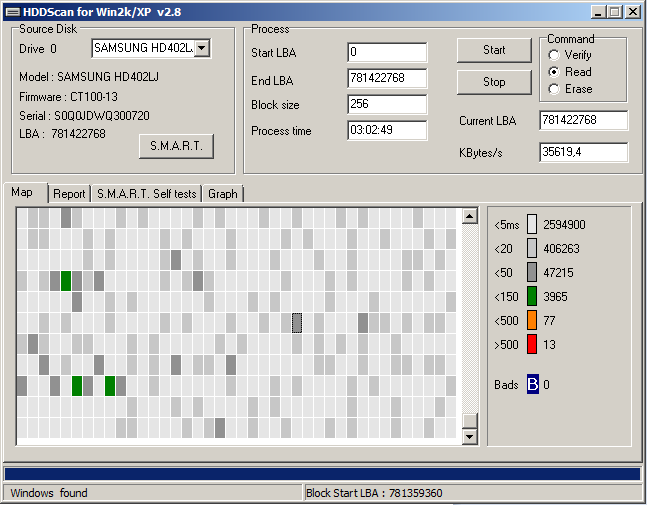Click the white <5ms color swatch
The width and height of the screenshot is (647, 505).
(x=532, y=224)
